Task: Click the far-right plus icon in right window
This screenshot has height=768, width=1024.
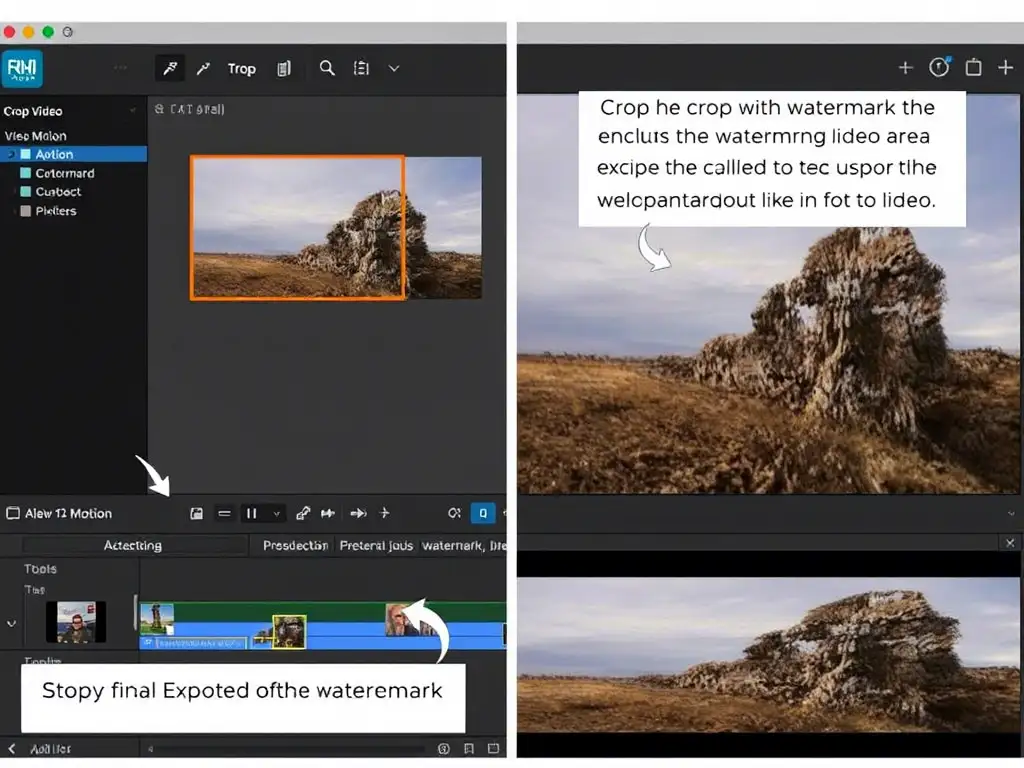Action: click(x=1006, y=67)
